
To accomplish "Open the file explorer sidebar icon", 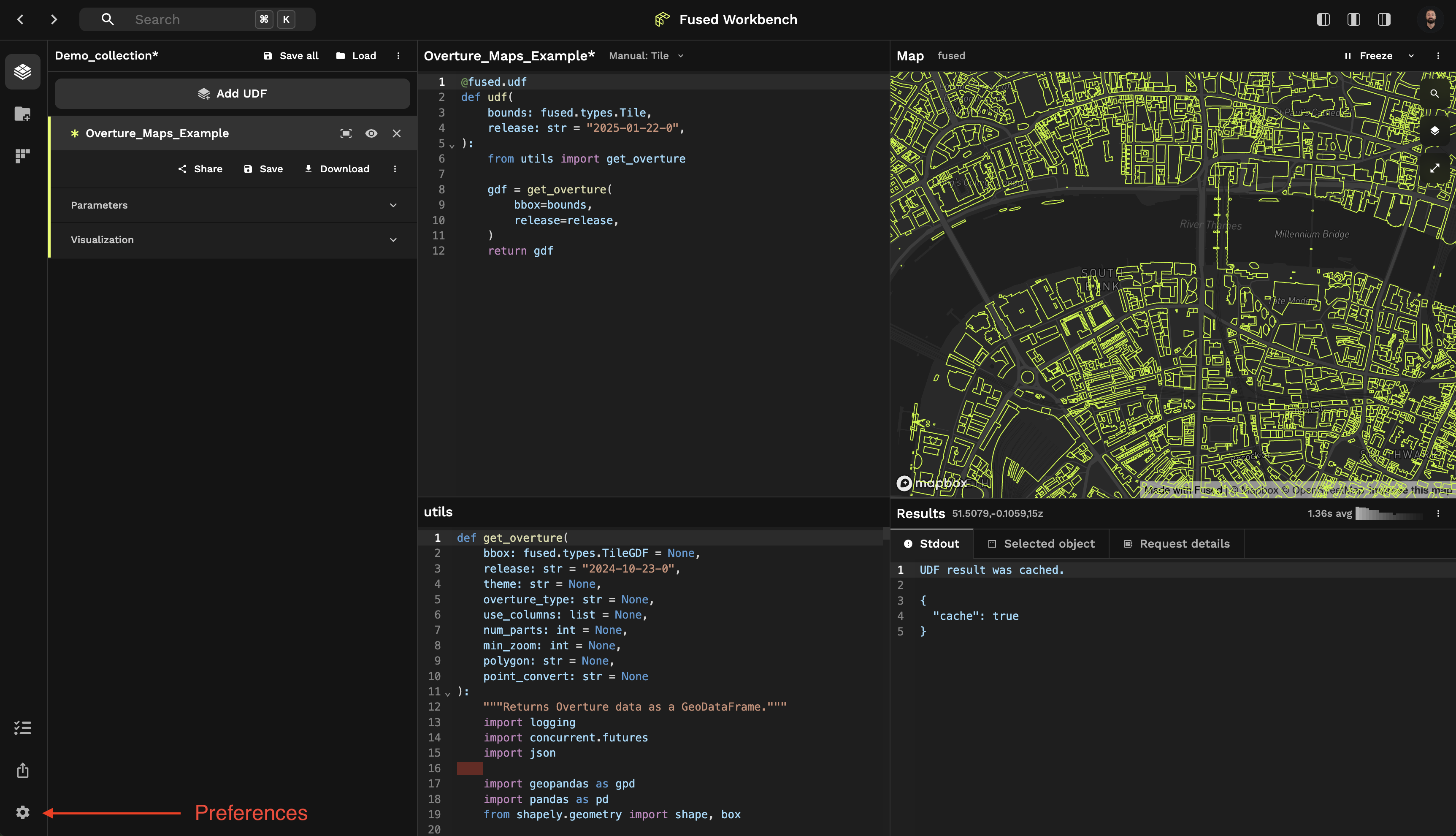I will click(23, 114).
